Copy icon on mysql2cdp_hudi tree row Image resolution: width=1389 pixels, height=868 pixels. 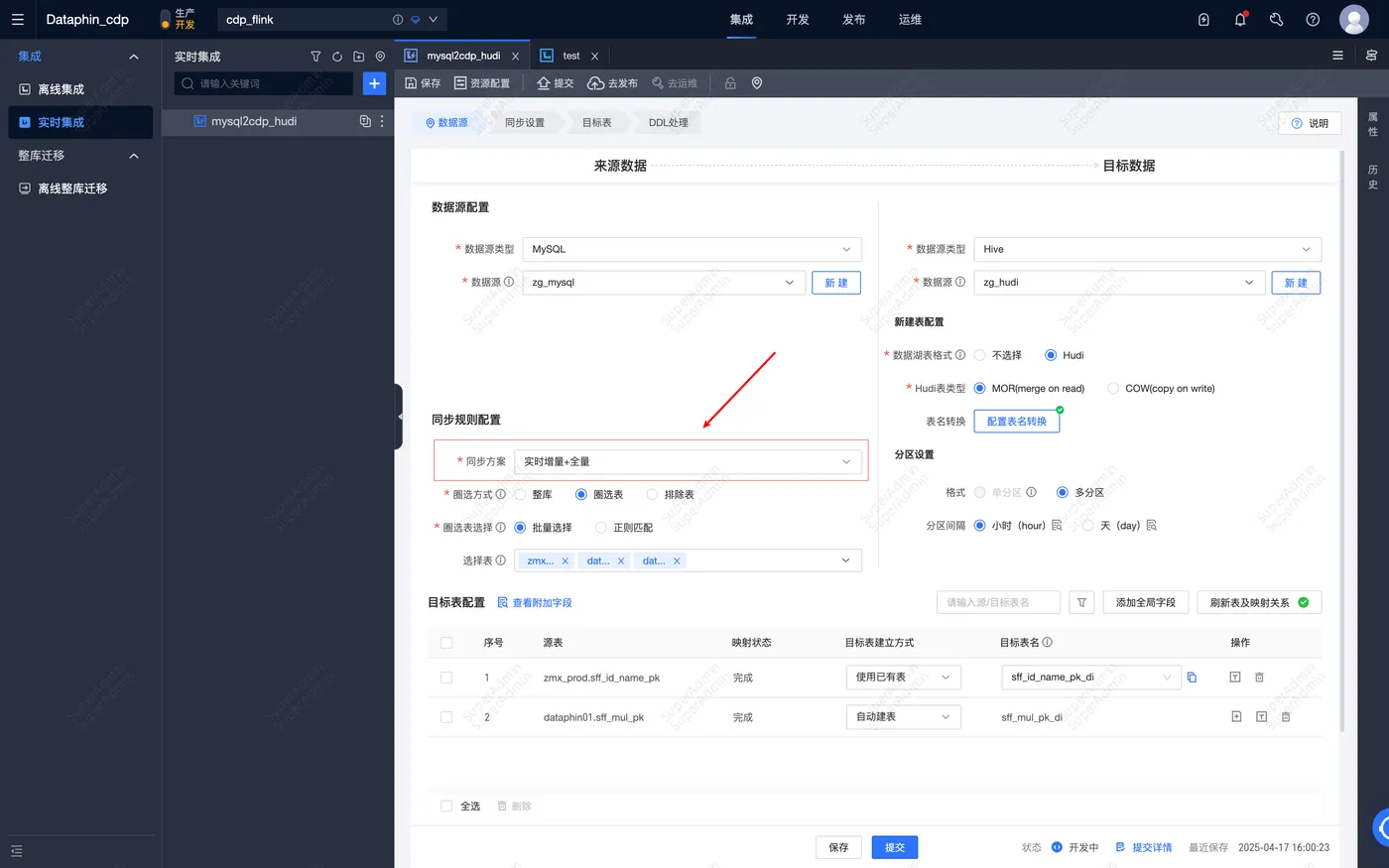click(365, 121)
